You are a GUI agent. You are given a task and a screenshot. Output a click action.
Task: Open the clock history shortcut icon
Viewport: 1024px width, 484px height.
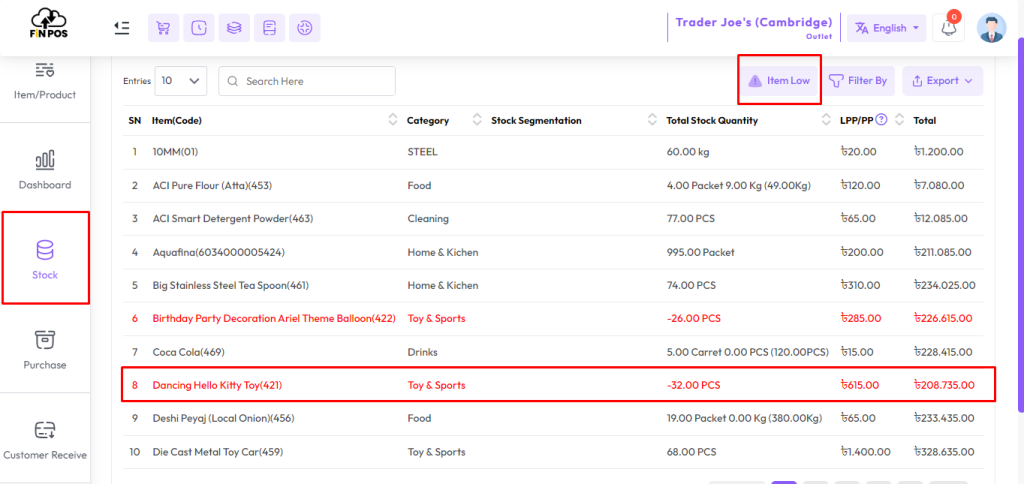pos(199,28)
